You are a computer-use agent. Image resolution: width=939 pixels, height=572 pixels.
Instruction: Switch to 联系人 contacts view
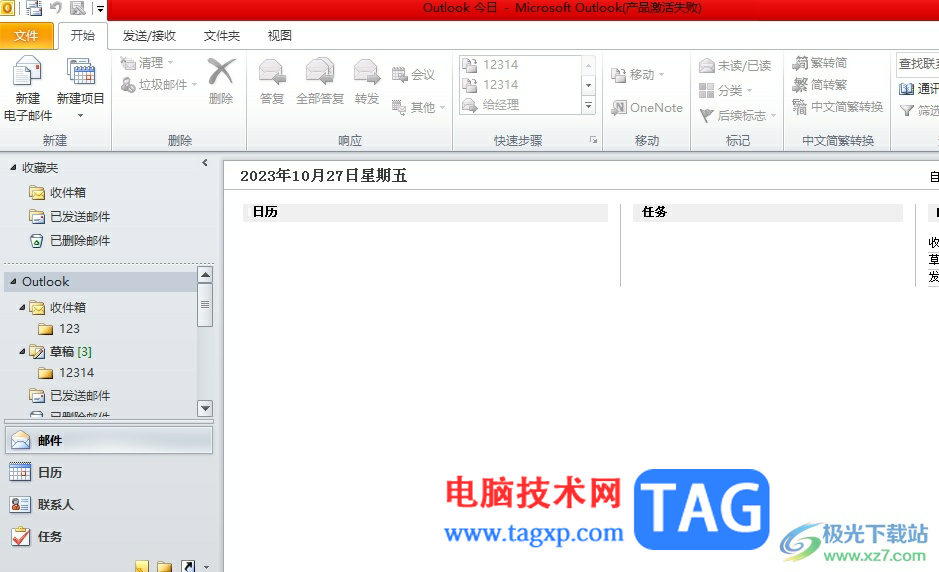pyautogui.click(x=109, y=504)
